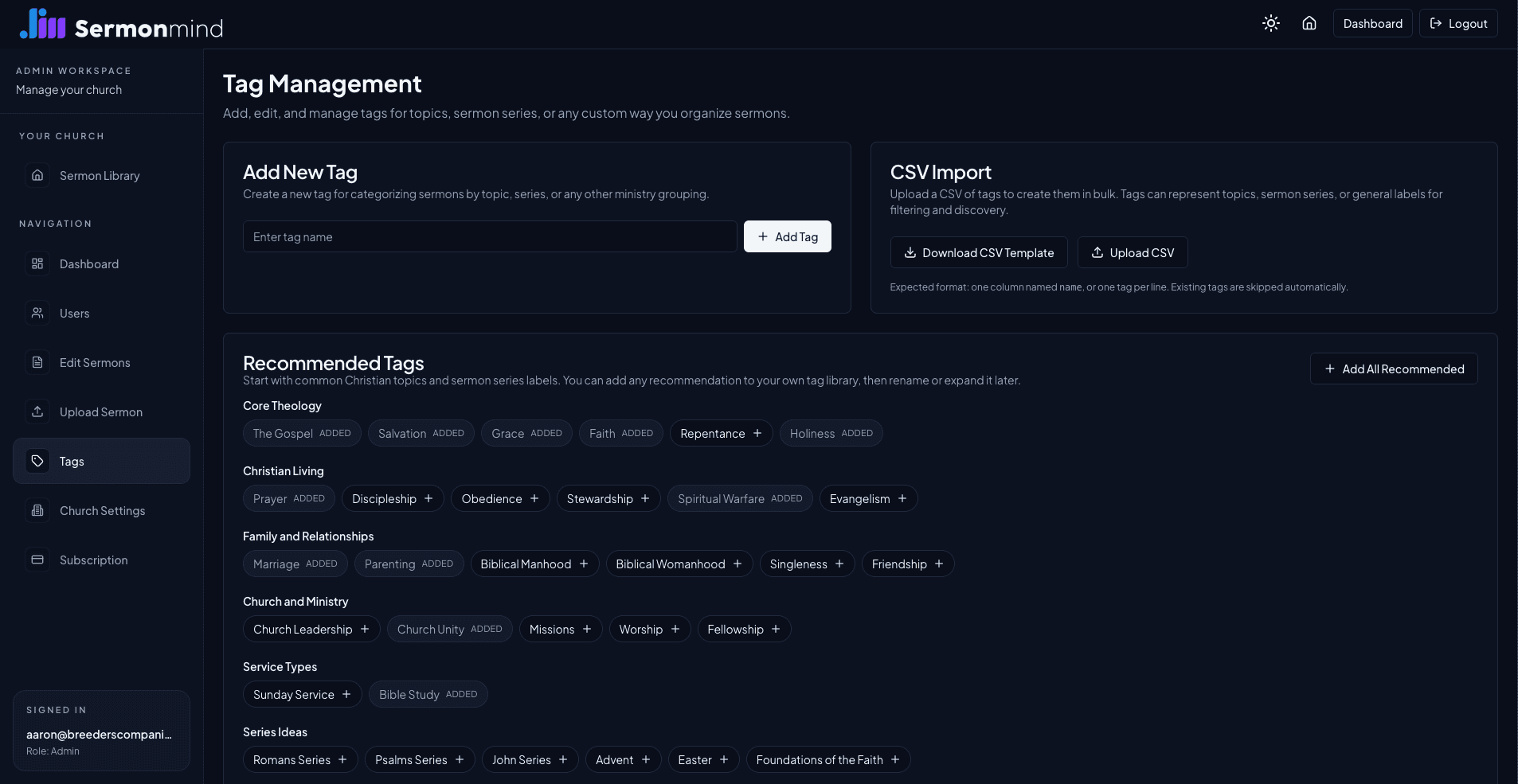Open the Users page label
This screenshot has width=1518, height=784.
tap(75, 313)
